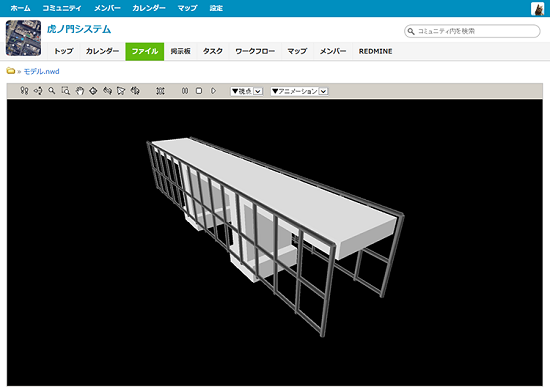Switch to the タスク tab

(x=213, y=51)
